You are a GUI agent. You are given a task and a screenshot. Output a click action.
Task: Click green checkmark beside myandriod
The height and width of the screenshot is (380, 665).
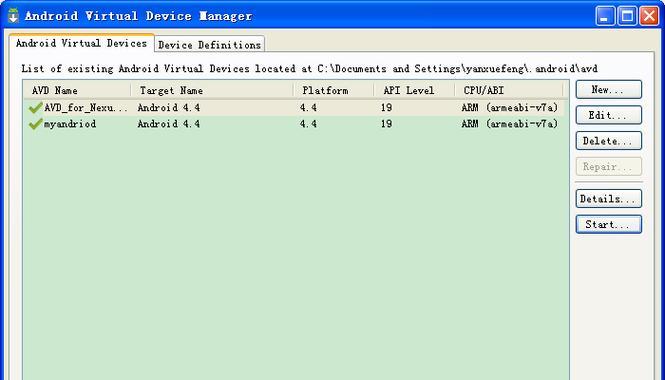36,124
